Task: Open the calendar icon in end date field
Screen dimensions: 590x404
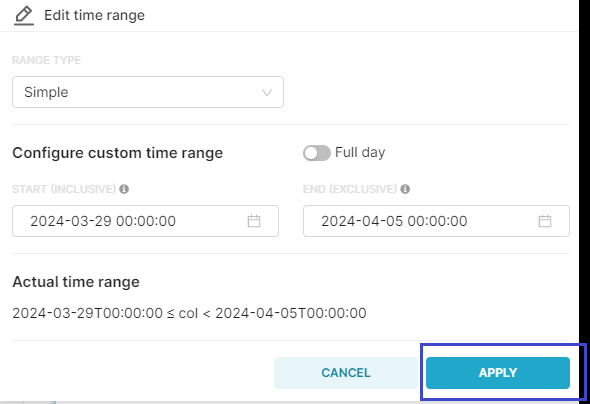Action: [x=545, y=221]
